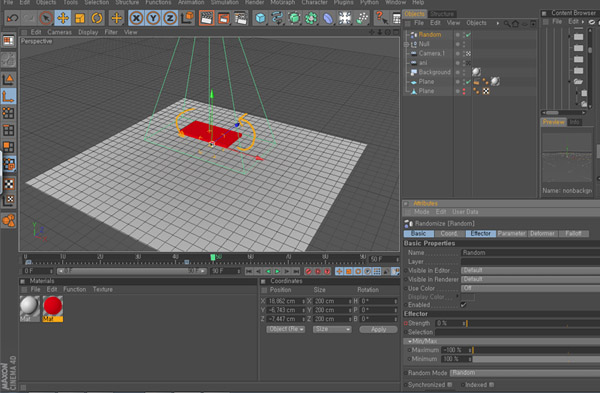
Task: Click the Name field containing Random
Action: coord(530,253)
